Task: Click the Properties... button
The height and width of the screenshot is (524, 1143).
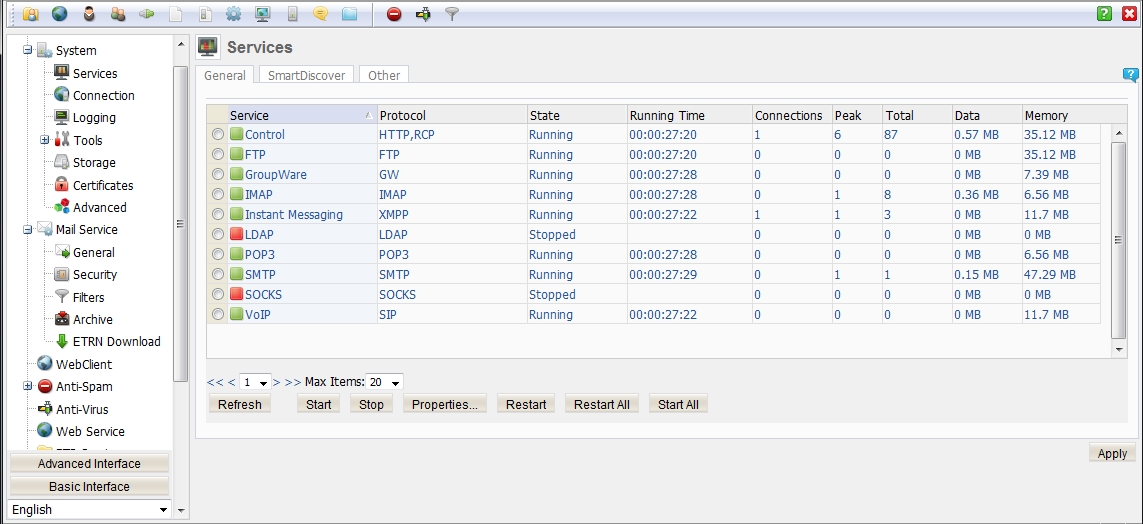Action: [444, 405]
